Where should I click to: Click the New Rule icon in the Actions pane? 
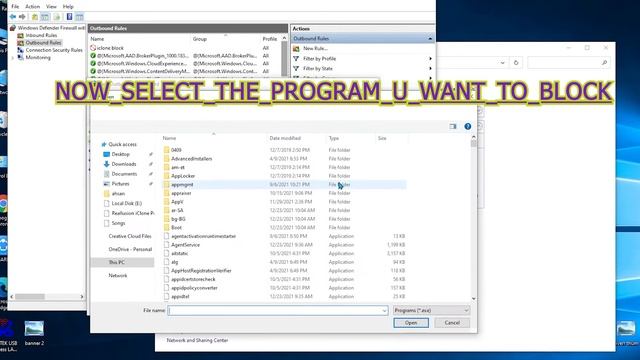click(x=296, y=49)
